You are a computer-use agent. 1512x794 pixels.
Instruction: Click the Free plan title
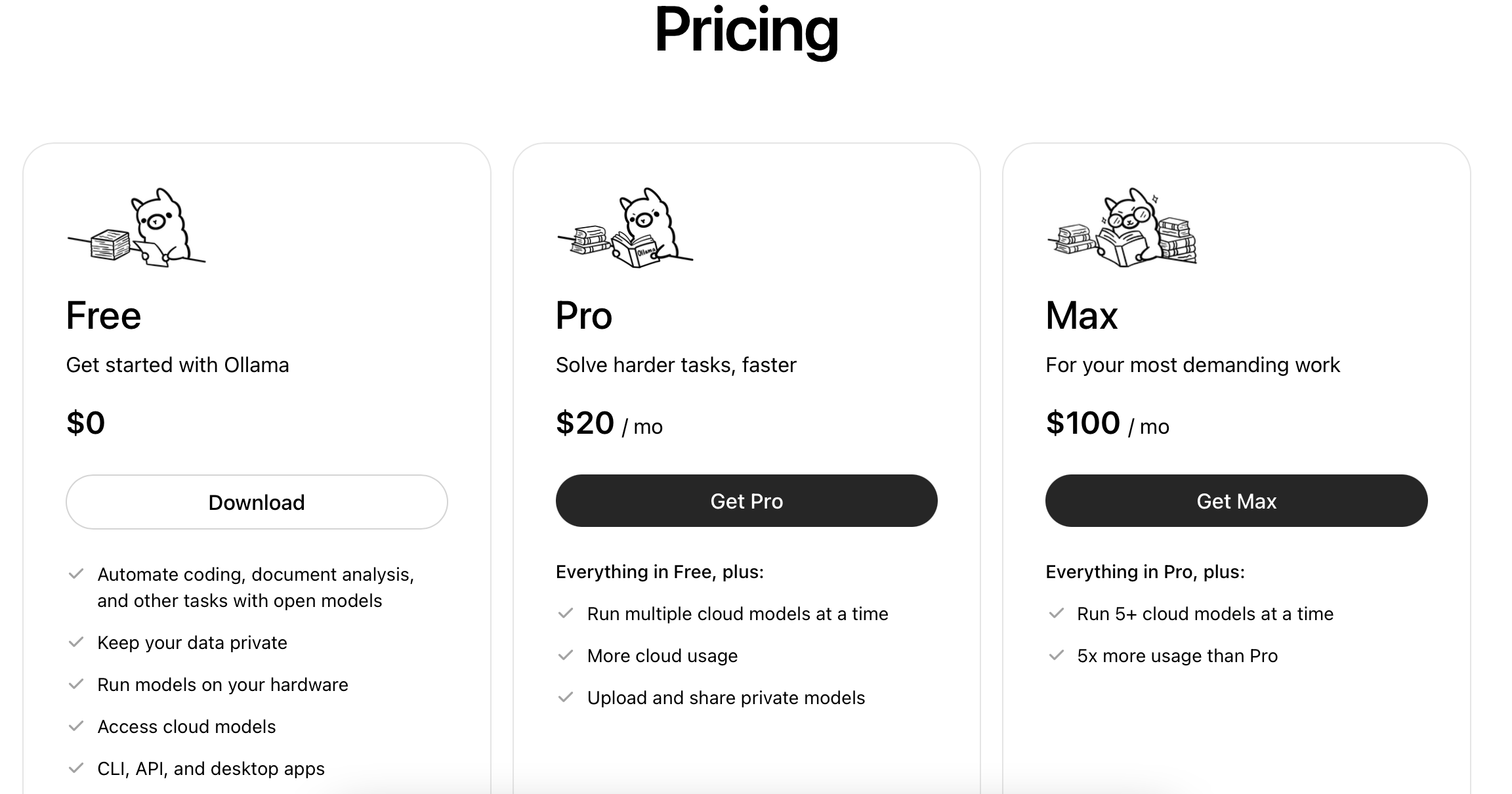tap(104, 316)
